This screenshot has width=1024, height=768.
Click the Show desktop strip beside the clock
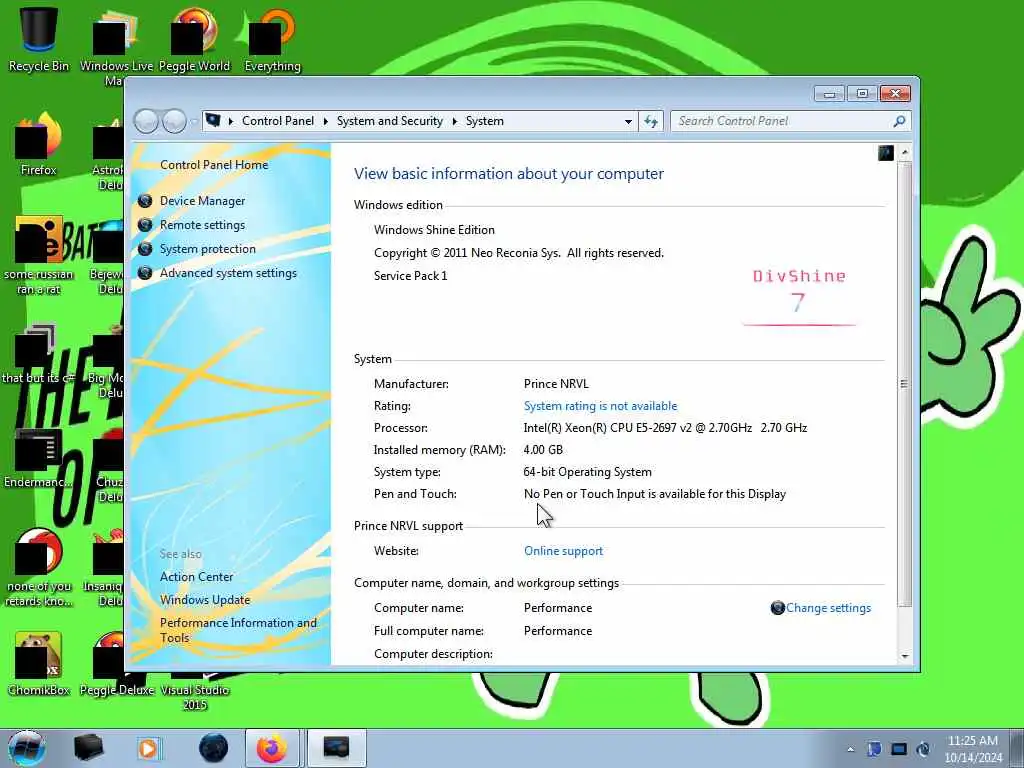[1018, 748]
